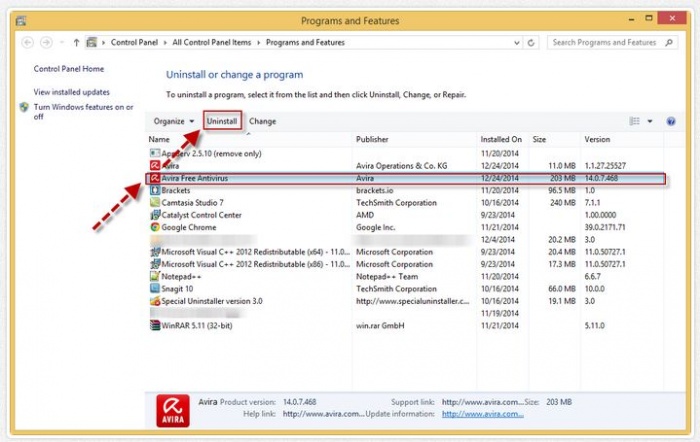Click the Notepad++ program icon

point(155,276)
